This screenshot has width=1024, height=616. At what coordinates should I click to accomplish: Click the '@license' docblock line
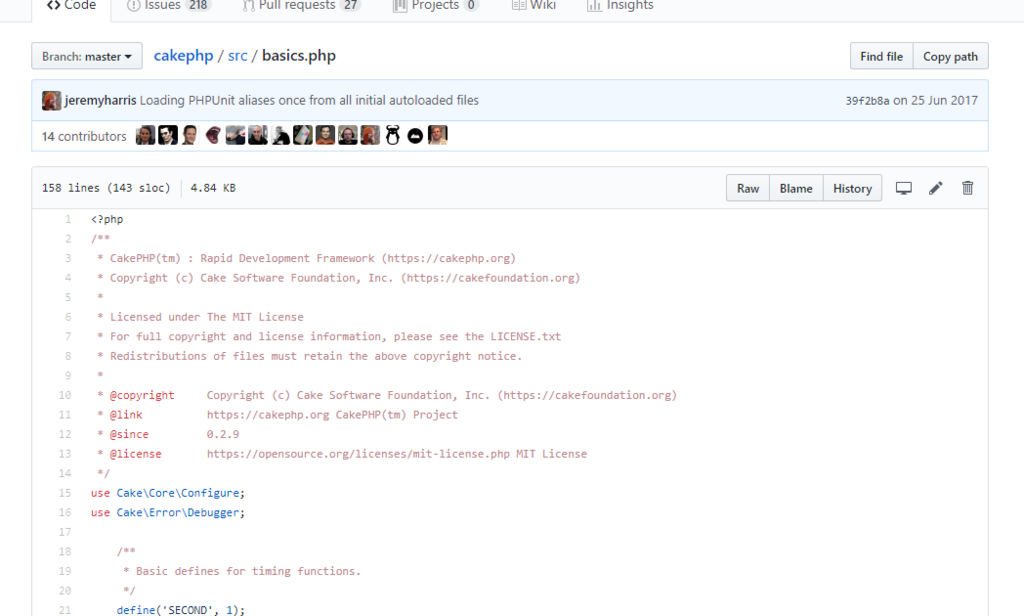342,454
